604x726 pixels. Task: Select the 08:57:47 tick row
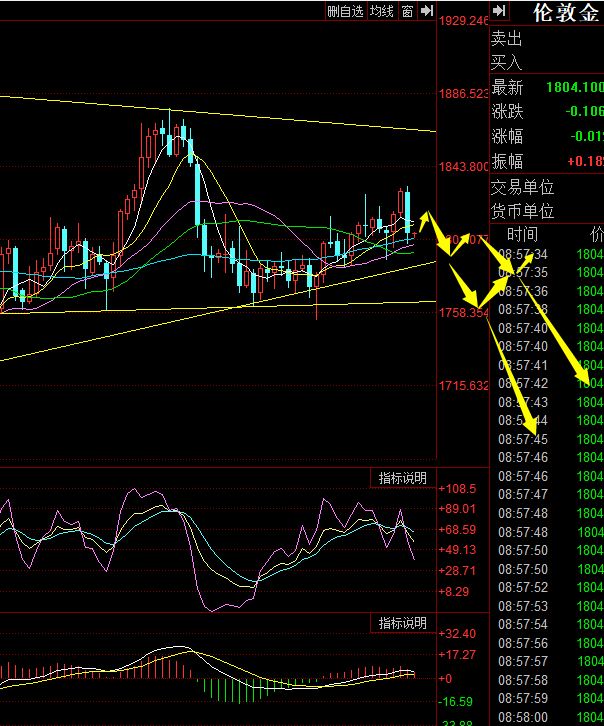pos(547,494)
